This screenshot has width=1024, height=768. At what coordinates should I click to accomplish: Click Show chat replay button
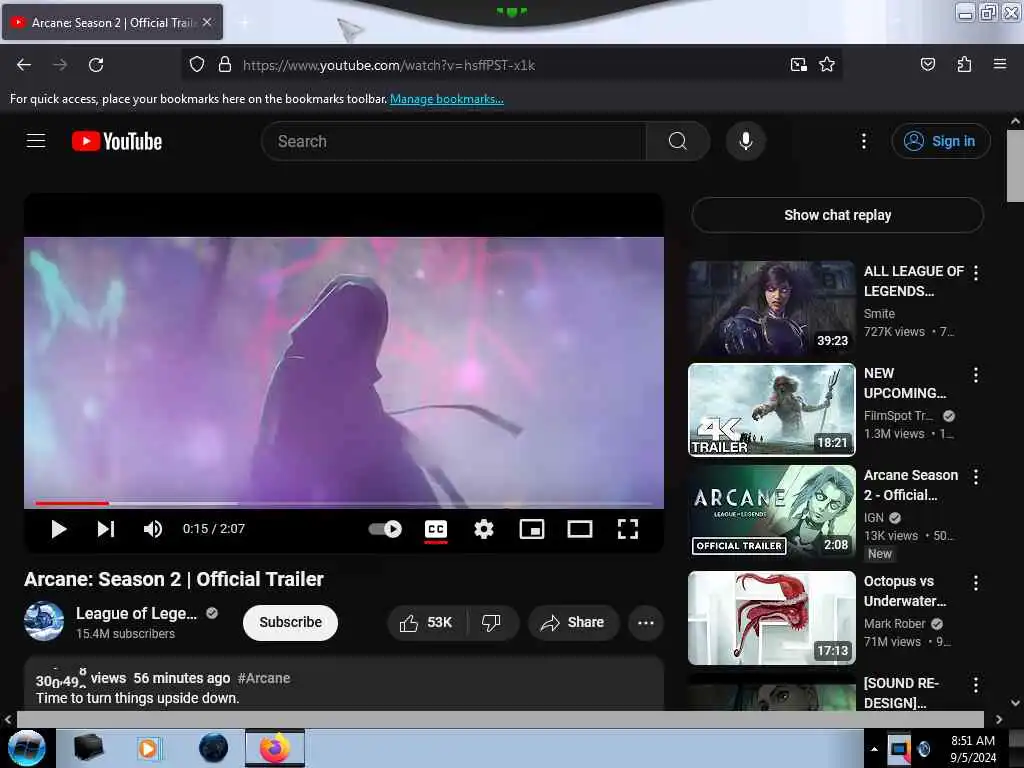837,215
